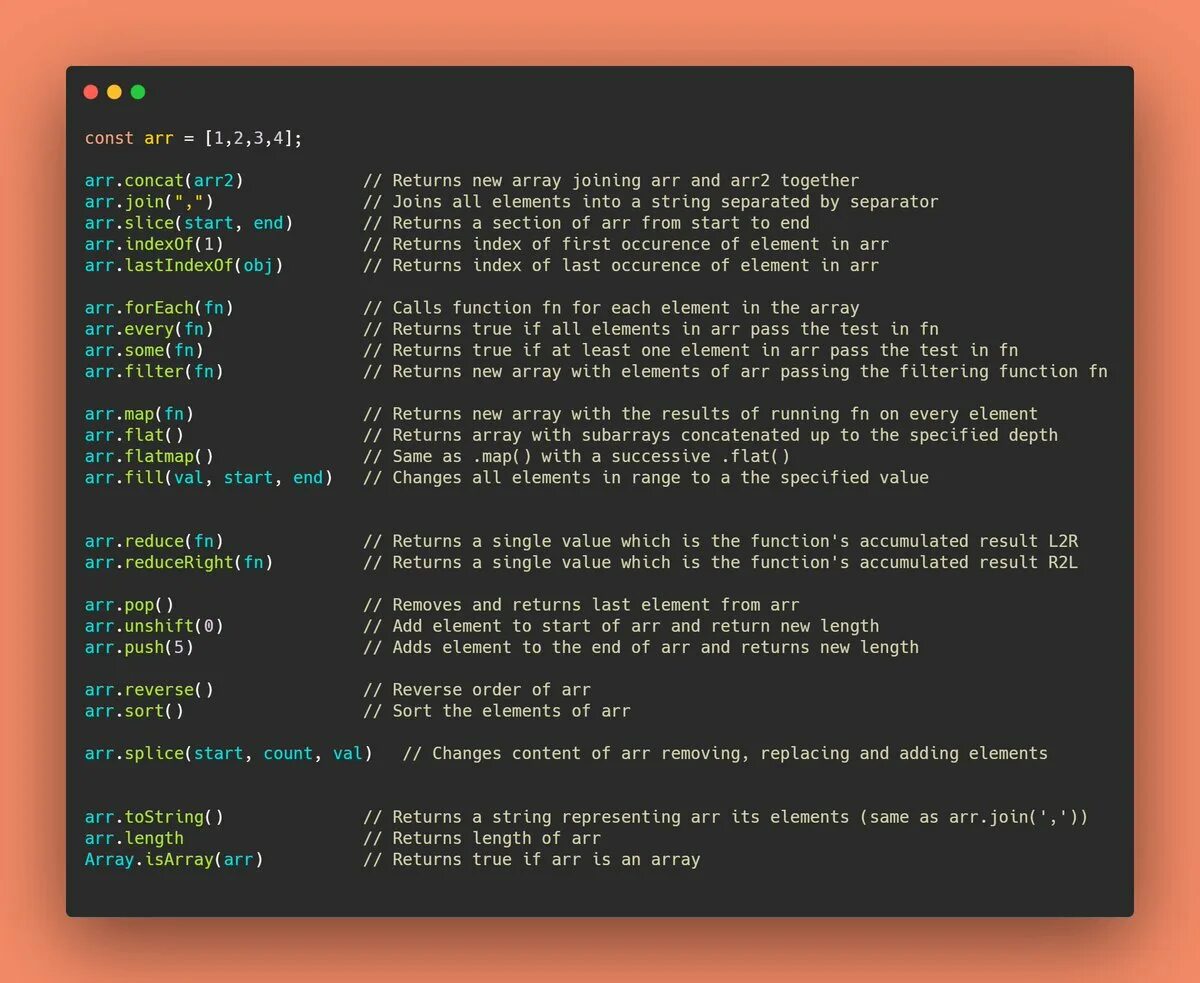Click the arr.reduceRight(fn) method call

pyautogui.click(x=179, y=562)
